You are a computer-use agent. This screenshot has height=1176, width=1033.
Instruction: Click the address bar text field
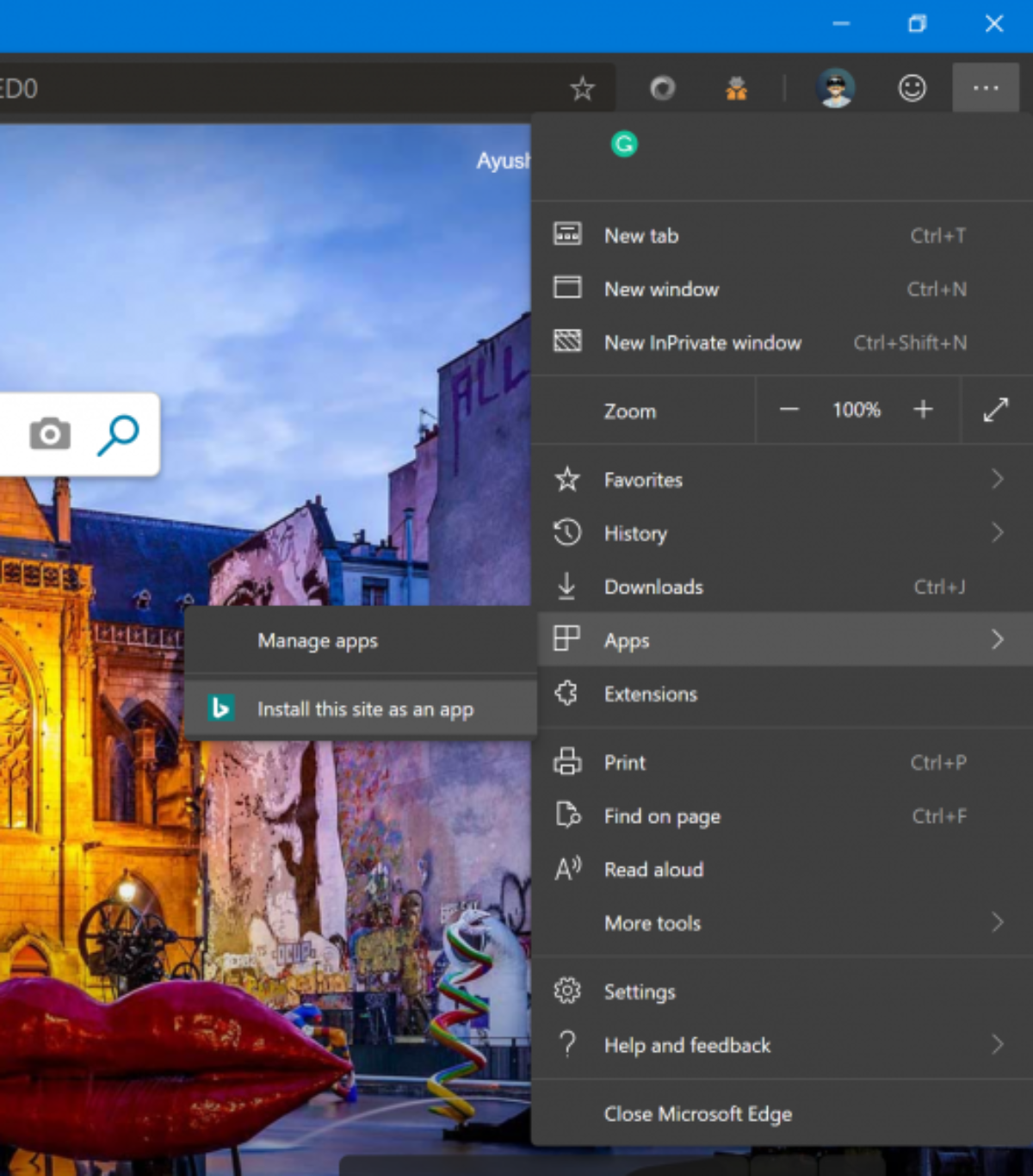click(284, 88)
